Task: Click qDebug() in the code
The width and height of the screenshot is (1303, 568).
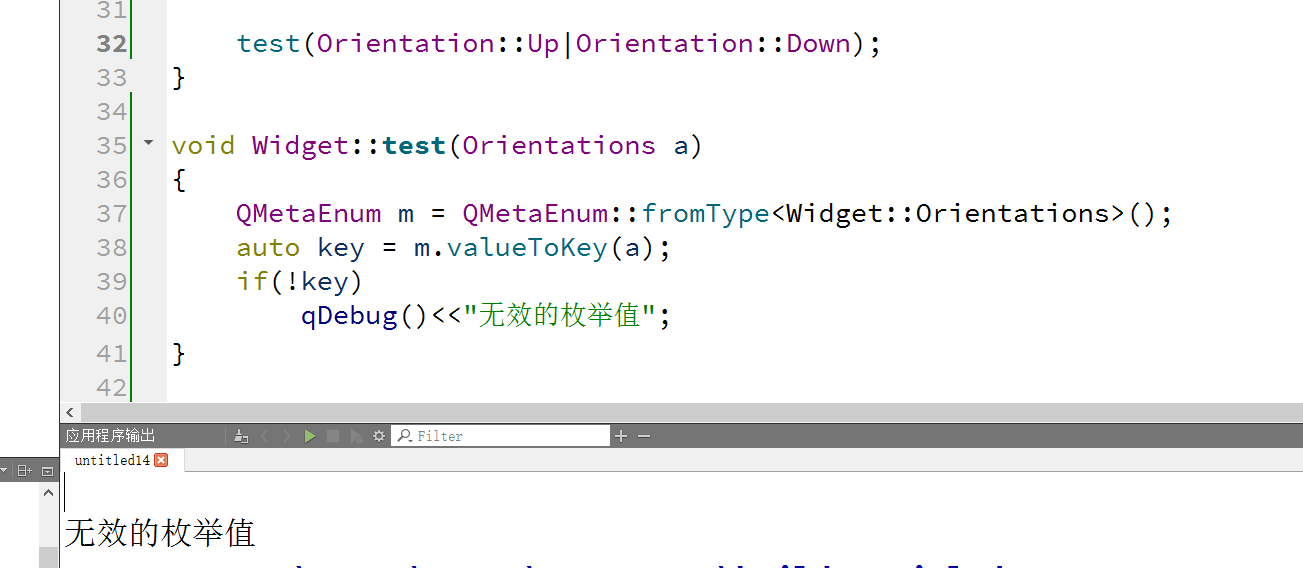Action: (365, 316)
